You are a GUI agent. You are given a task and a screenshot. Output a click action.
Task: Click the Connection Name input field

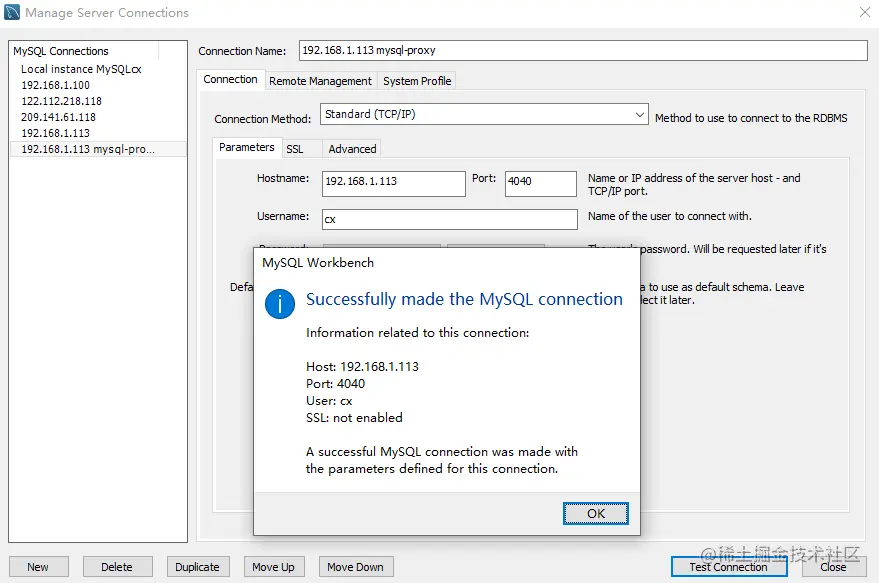(583, 50)
